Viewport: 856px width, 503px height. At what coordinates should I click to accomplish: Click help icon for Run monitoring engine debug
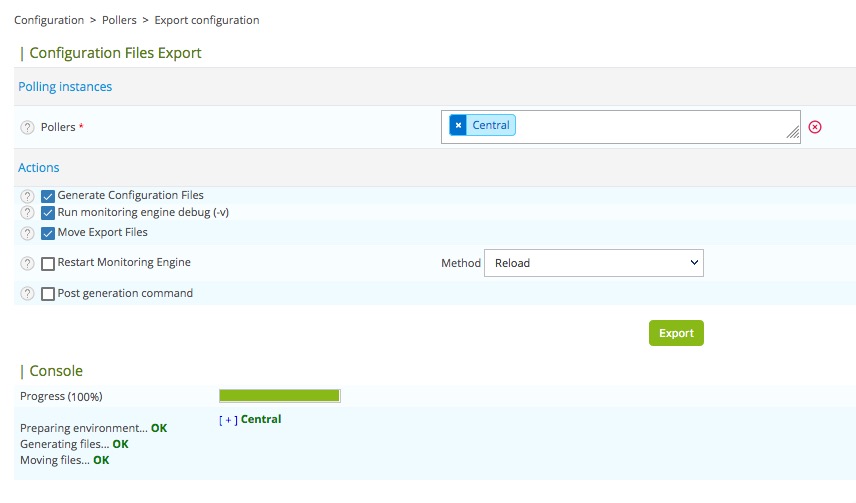(x=27, y=213)
